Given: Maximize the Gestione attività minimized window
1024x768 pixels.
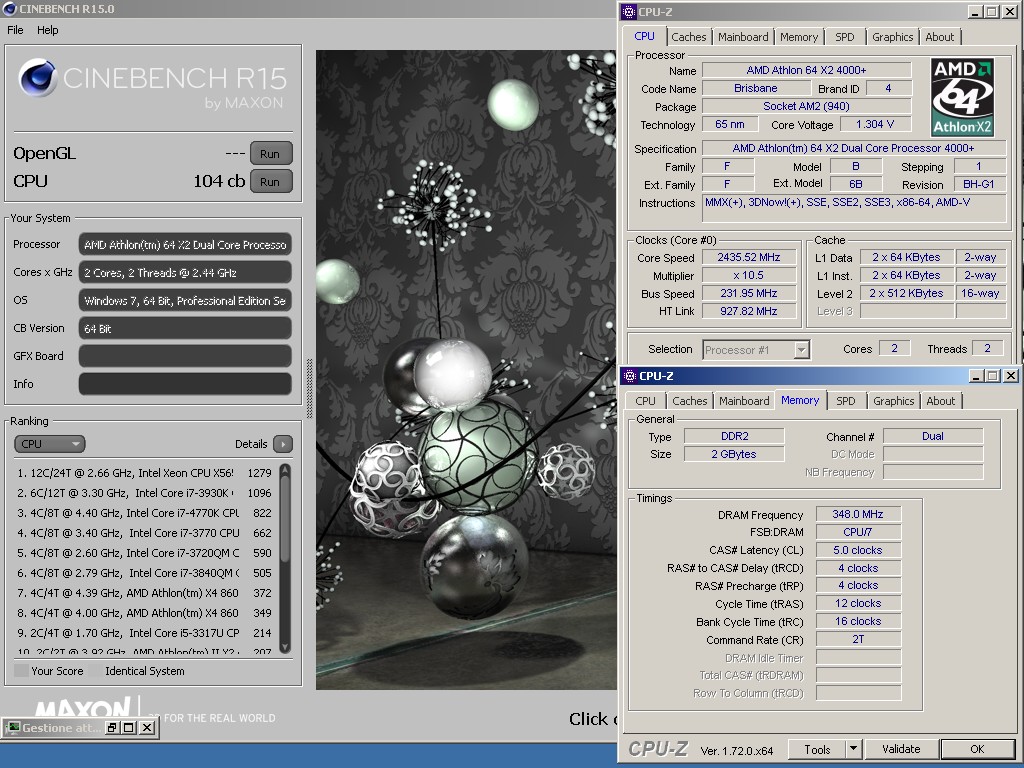Looking at the screenshot, I should pos(129,728).
